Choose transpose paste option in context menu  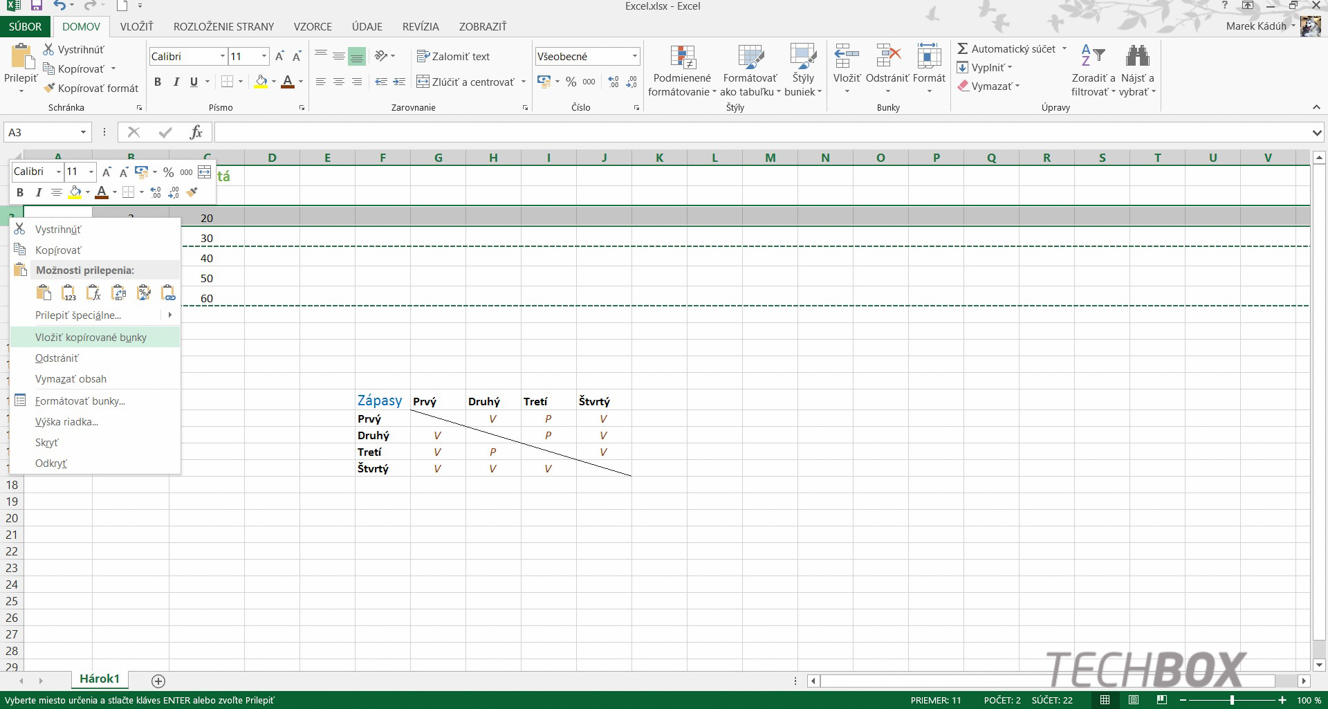click(x=118, y=293)
